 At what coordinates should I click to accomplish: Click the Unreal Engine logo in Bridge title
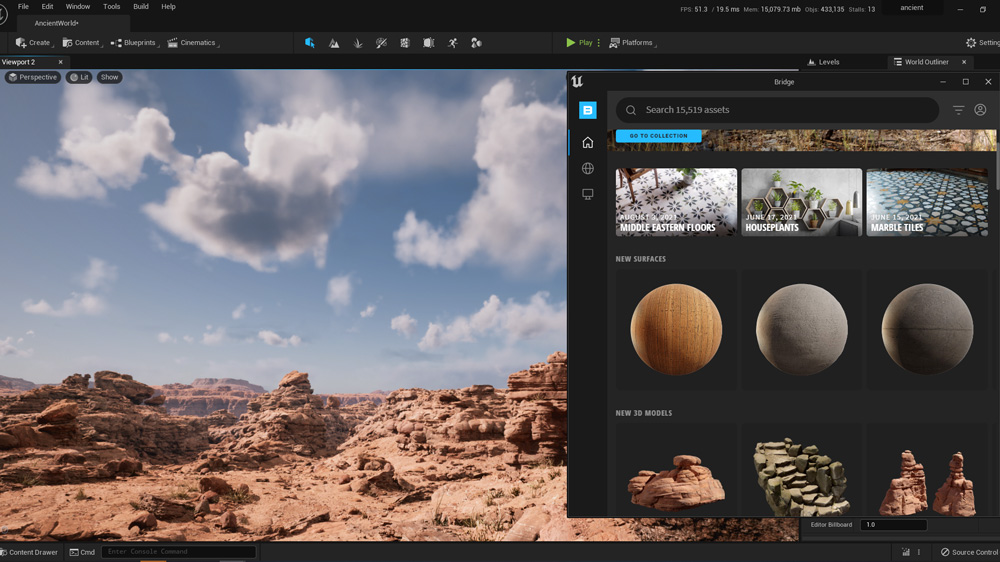point(577,82)
